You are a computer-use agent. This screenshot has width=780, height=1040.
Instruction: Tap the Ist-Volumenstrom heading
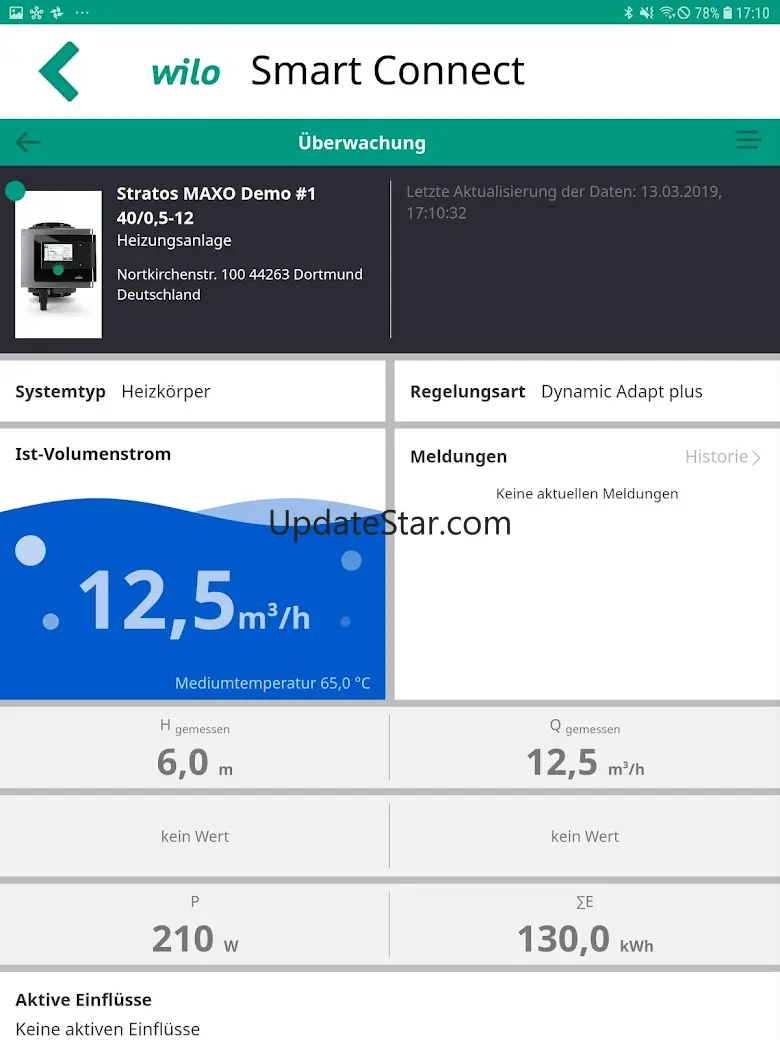[x=93, y=454]
